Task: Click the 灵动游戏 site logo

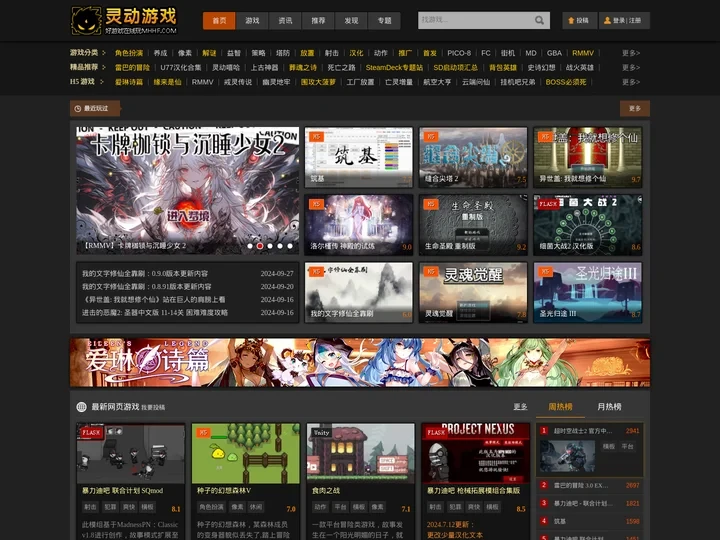Action: click(124, 21)
